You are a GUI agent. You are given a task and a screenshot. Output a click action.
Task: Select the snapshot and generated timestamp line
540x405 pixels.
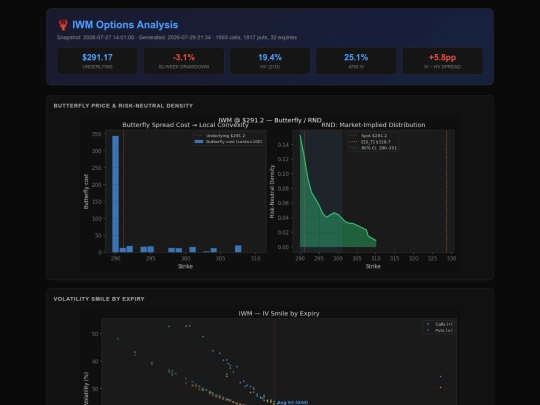coord(177,38)
